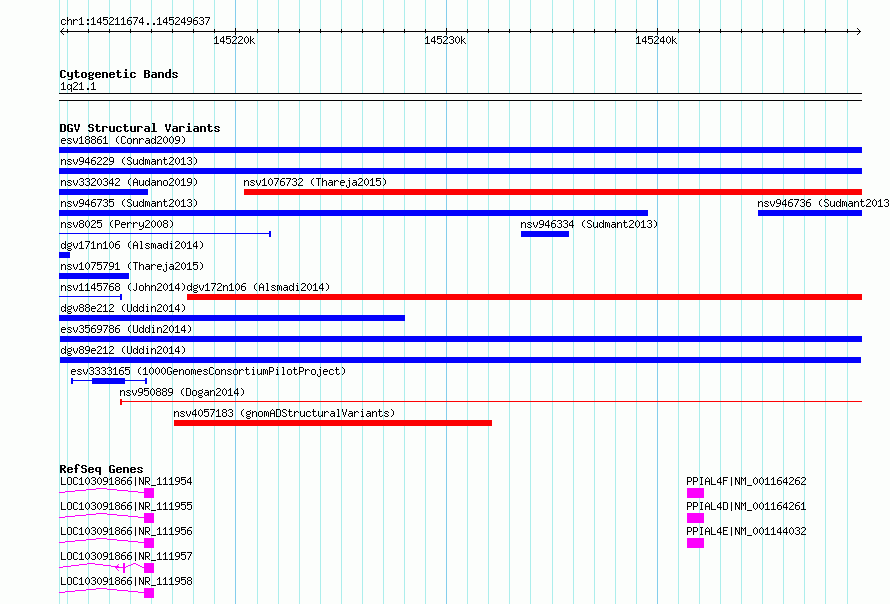Click the small blue bar of nsv946334

[x=545, y=234]
